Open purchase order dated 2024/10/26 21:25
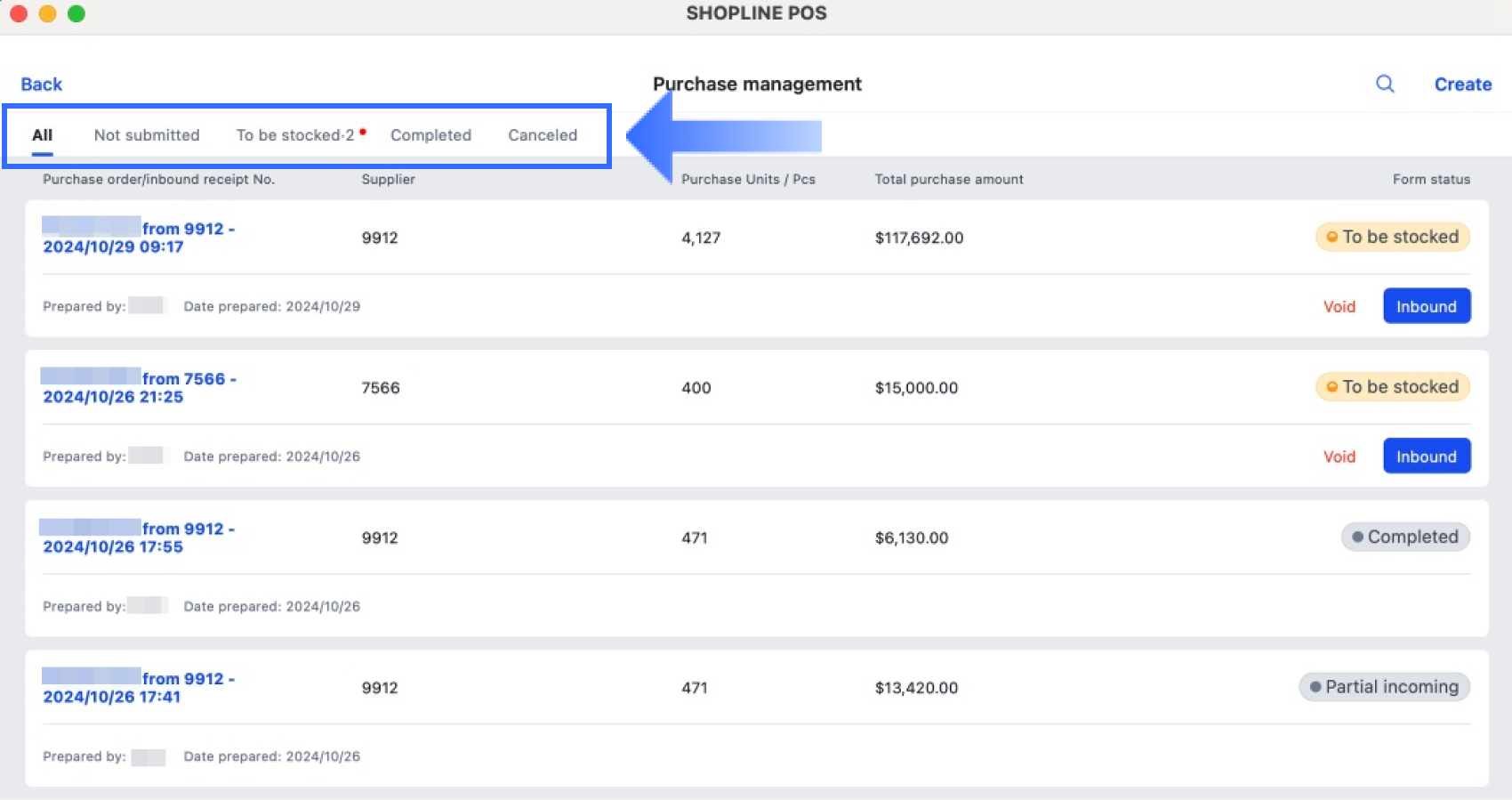The height and width of the screenshot is (800, 1512). click(139, 388)
